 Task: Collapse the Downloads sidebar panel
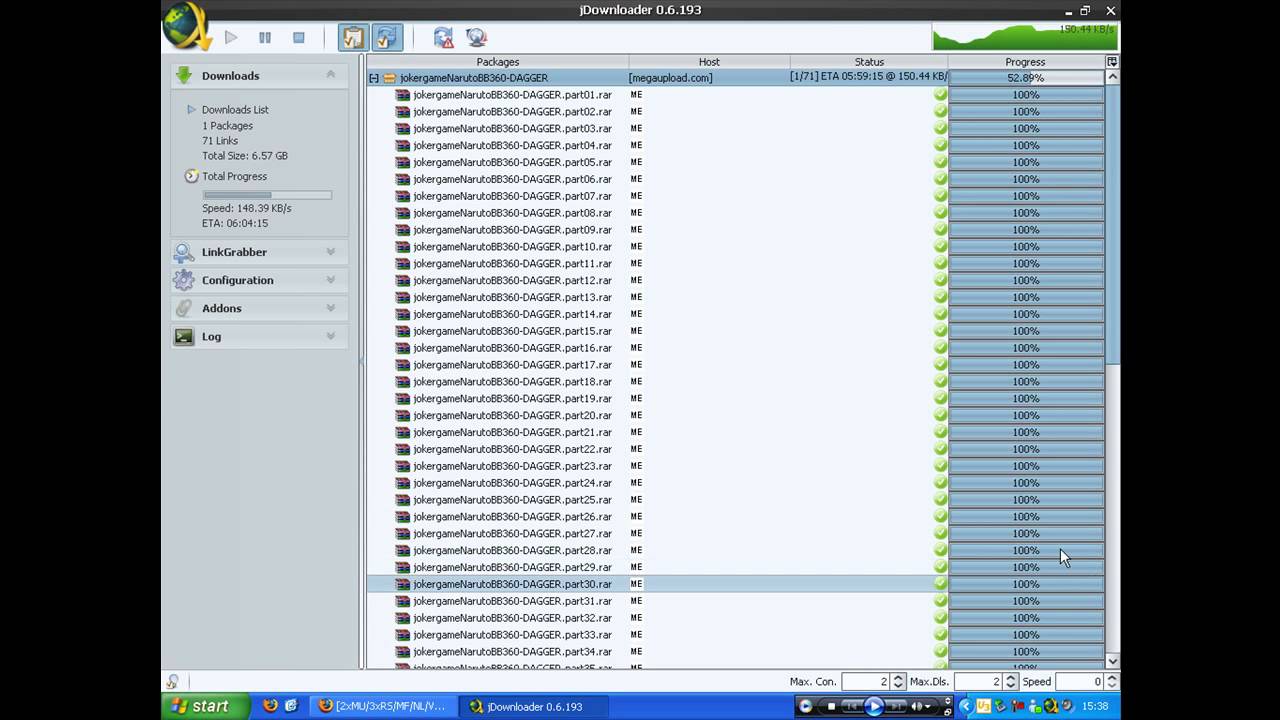point(330,75)
